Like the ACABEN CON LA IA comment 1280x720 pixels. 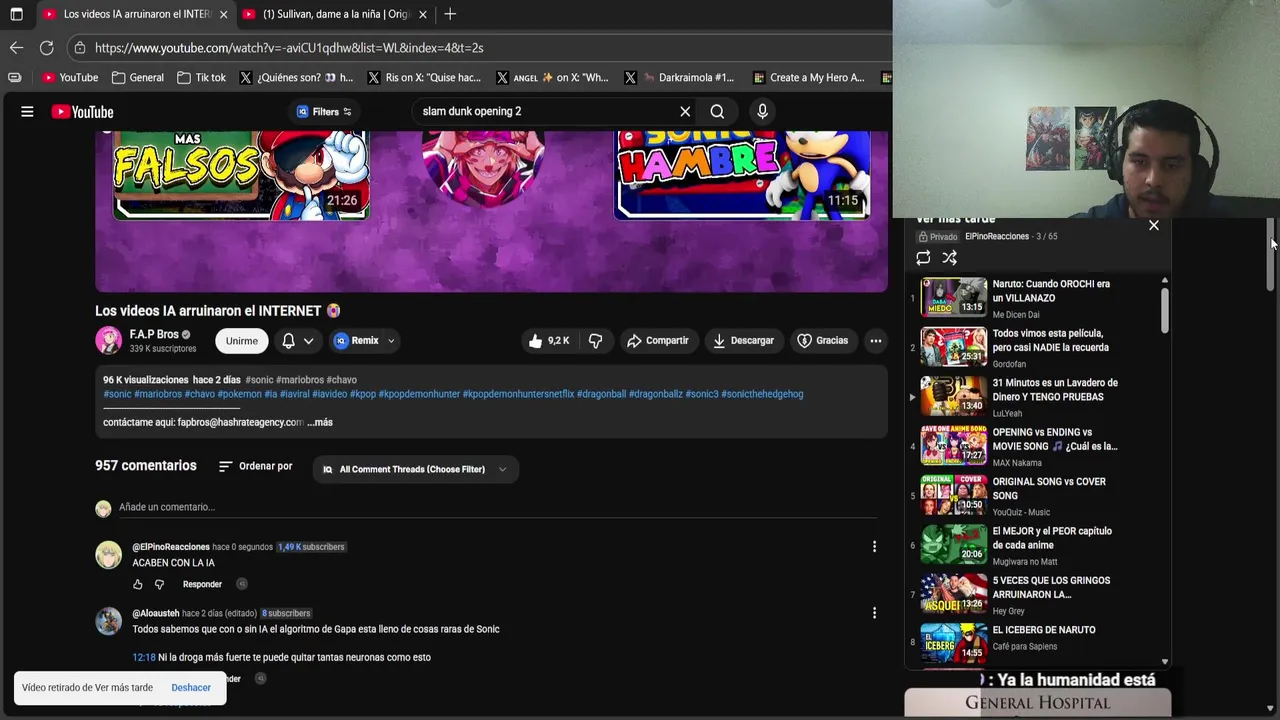[x=138, y=584]
